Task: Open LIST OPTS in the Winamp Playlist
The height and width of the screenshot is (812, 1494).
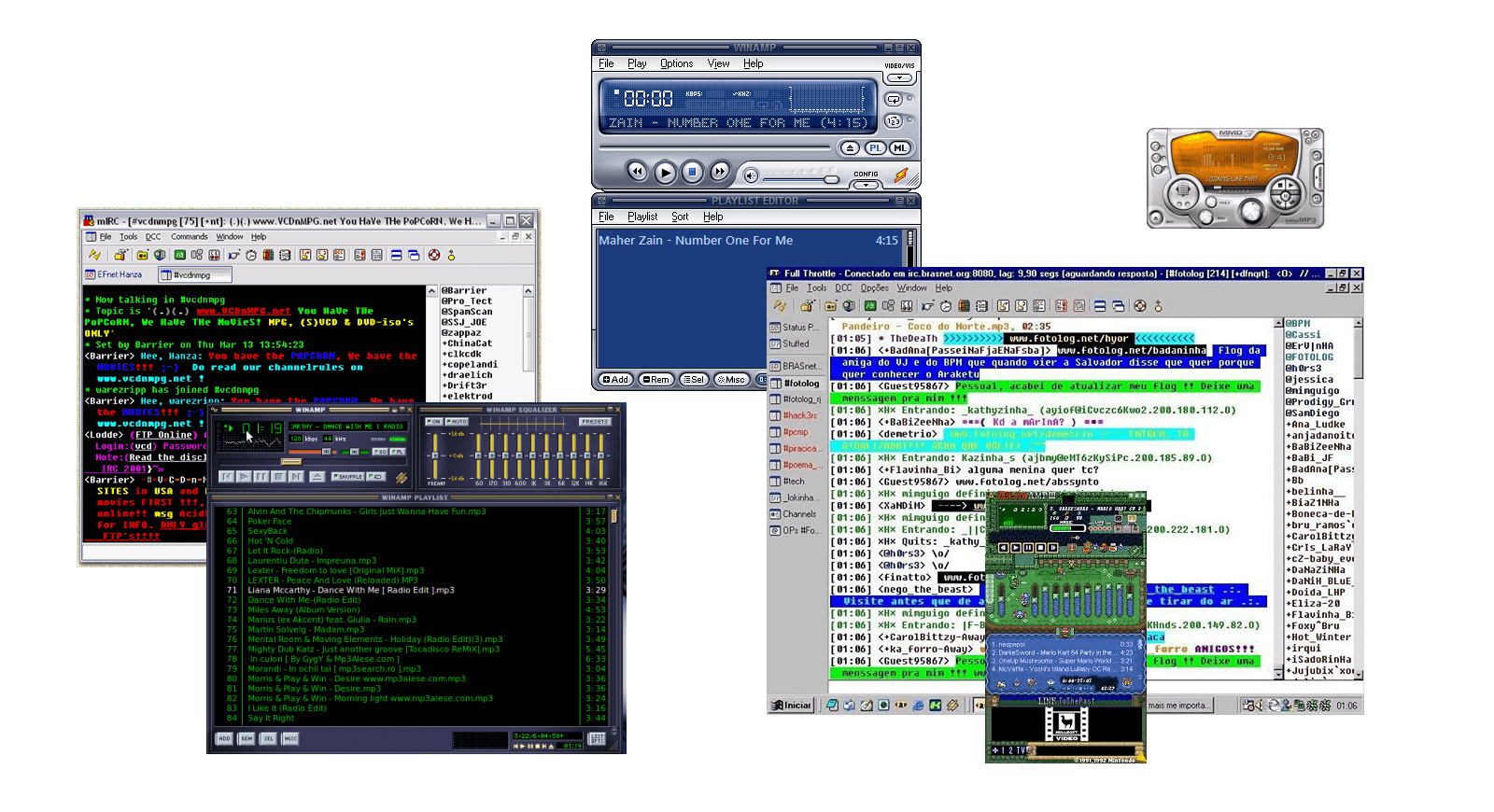Action: coord(597,738)
